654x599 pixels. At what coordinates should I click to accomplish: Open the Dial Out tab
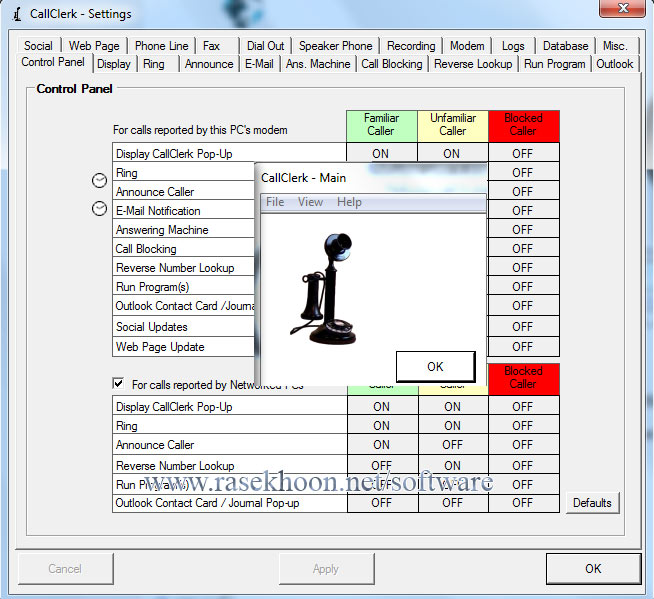click(265, 45)
